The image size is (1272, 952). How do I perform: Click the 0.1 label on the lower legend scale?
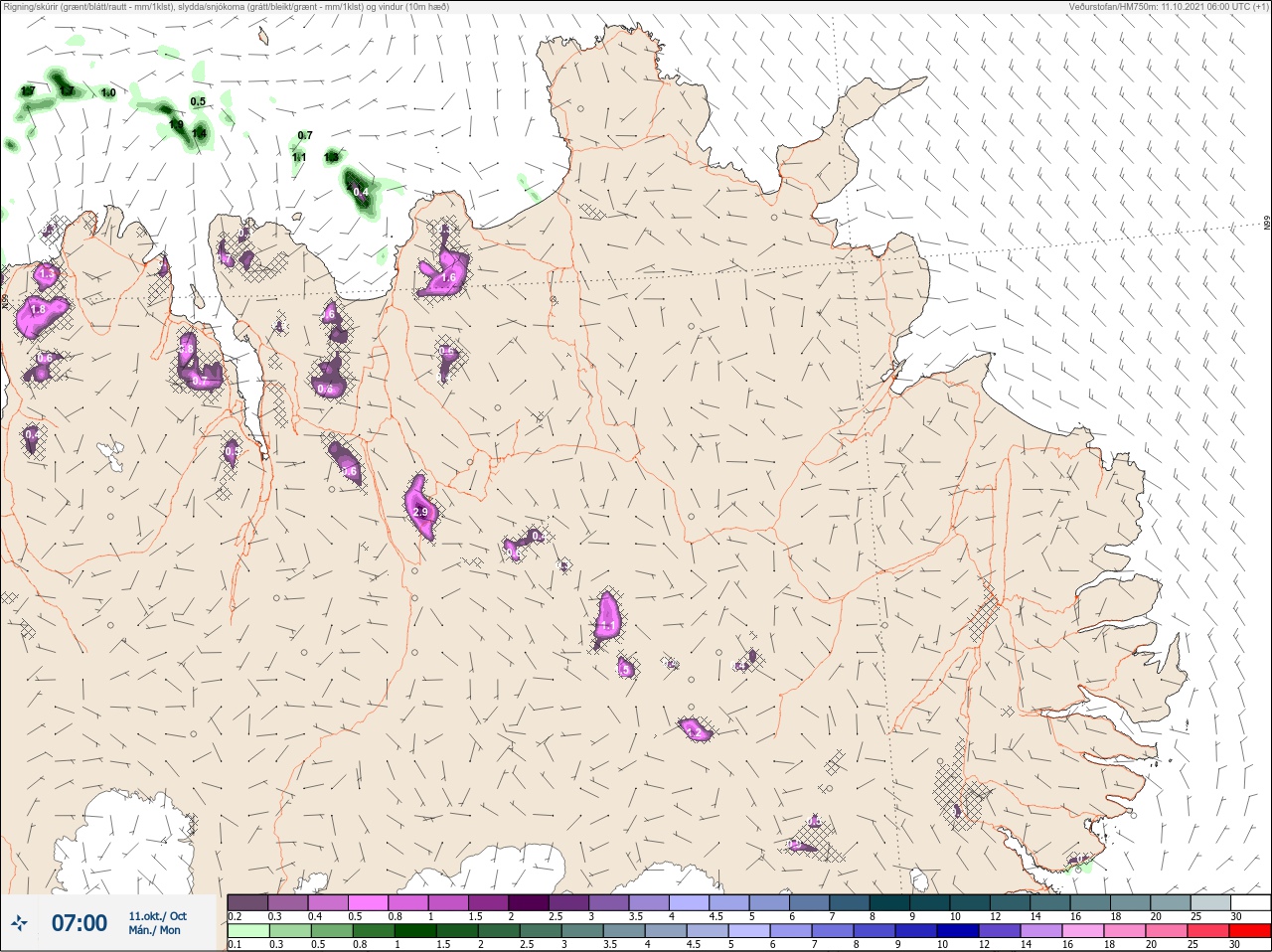[235, 945]
